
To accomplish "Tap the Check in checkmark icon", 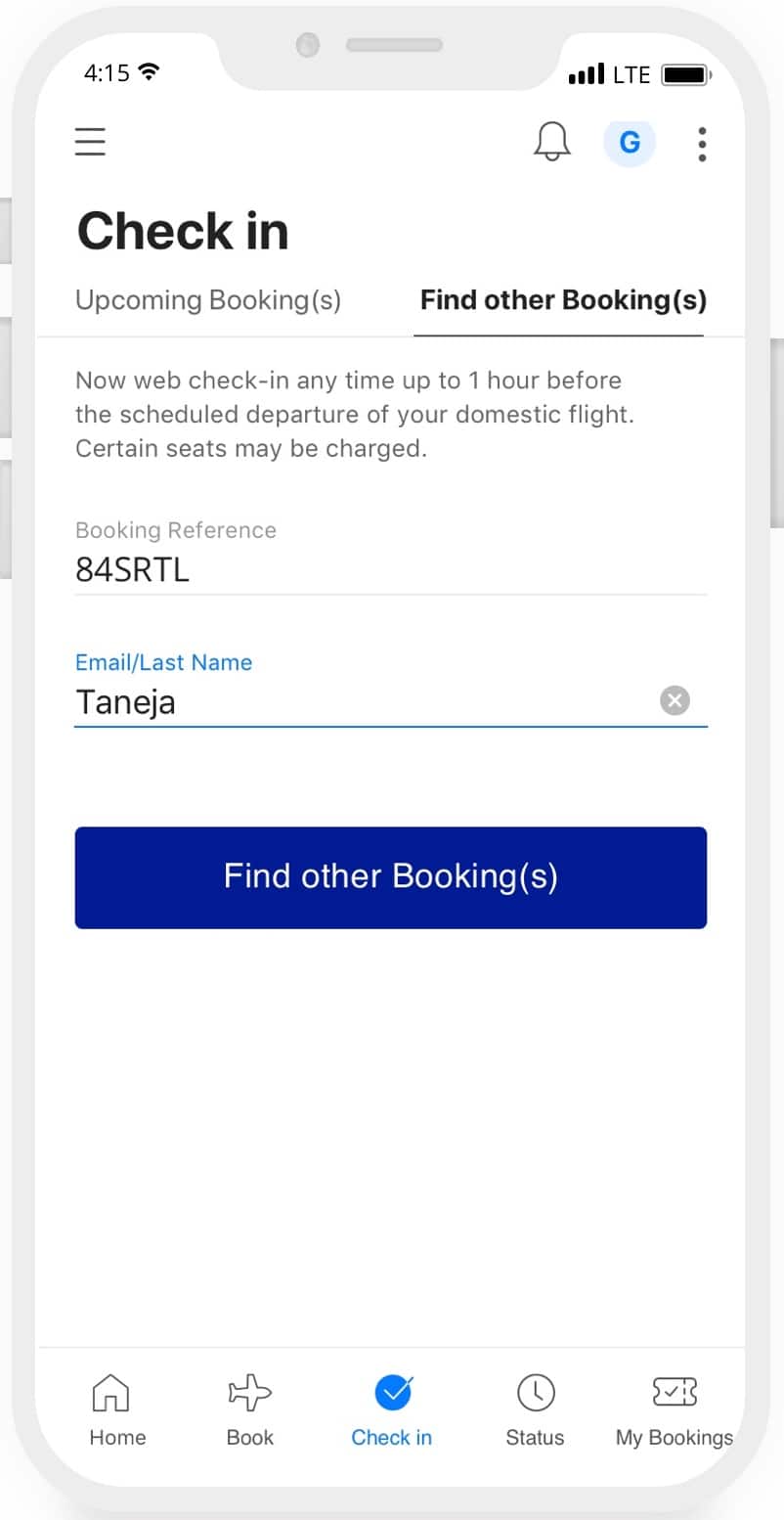I will point(393,1392).
